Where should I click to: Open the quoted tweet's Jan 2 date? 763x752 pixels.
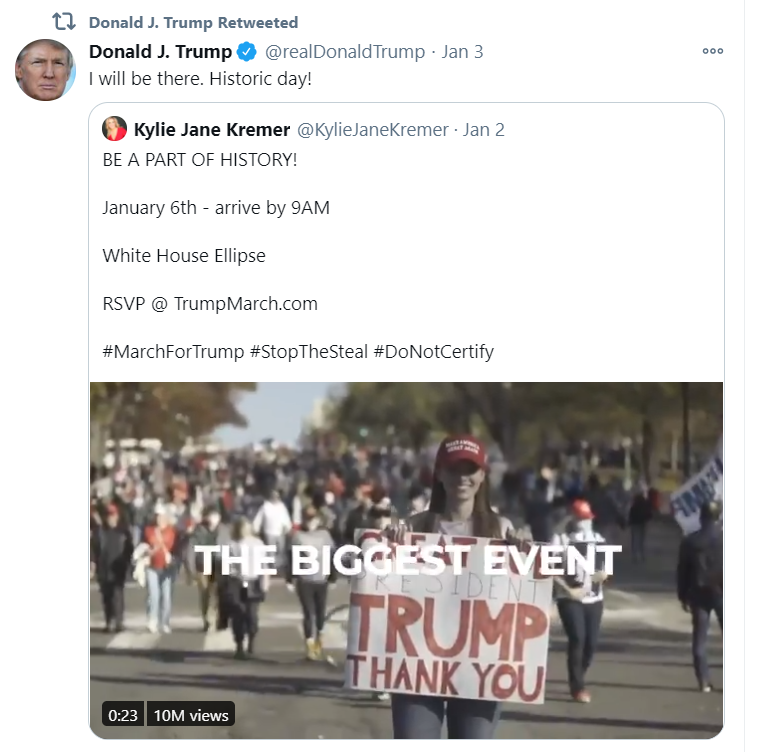(x=483, y=130)
